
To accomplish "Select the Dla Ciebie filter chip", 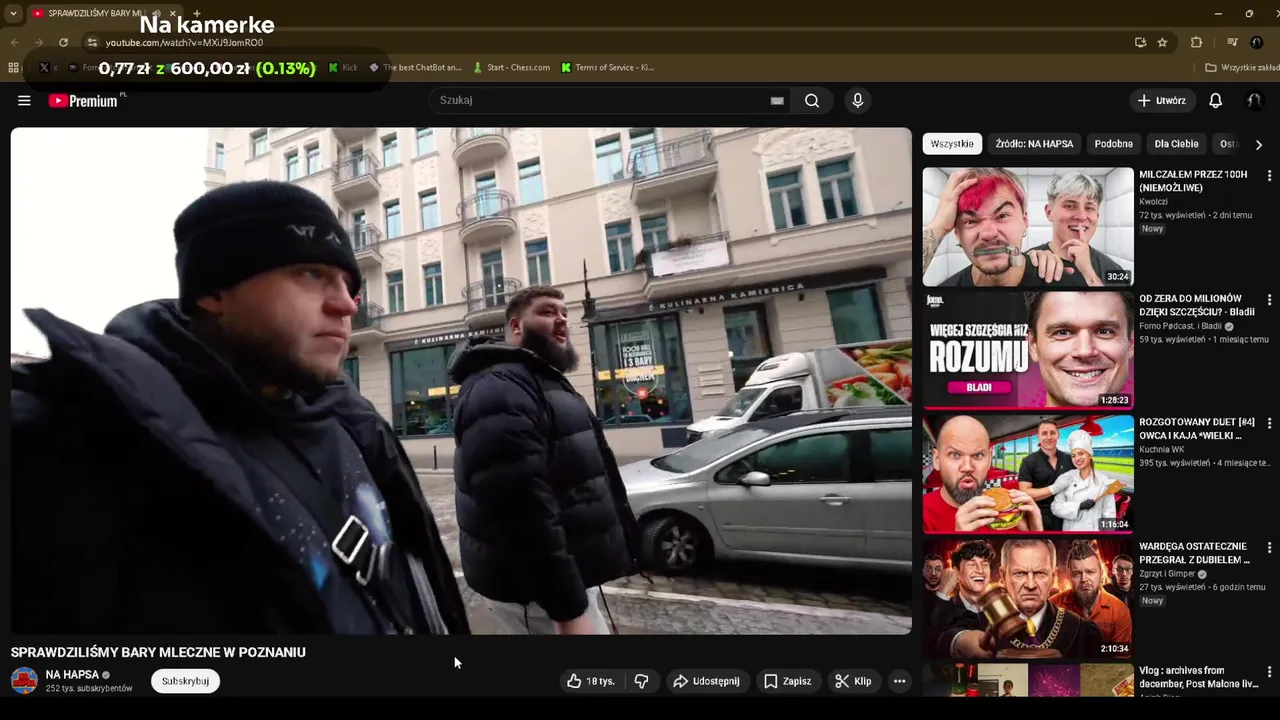I will click(x=1176, y=144).
